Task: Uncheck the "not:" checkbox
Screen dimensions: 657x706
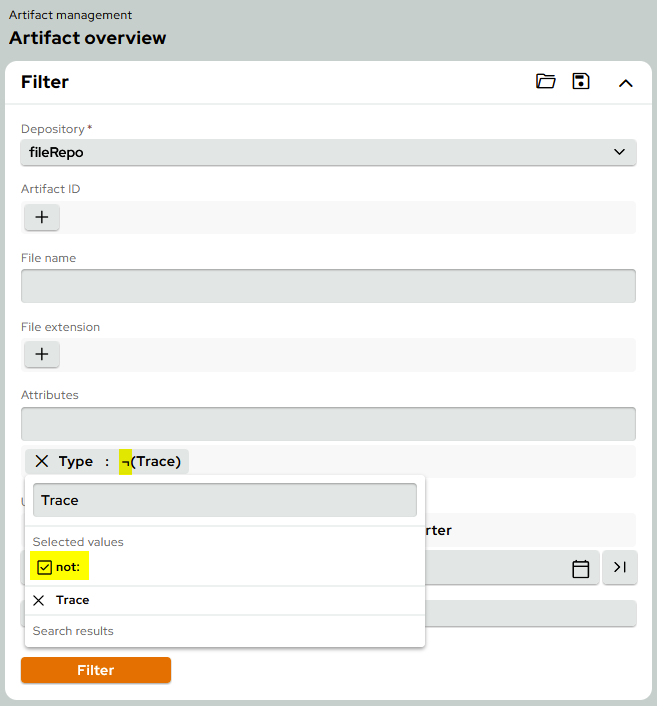Action: (x=44, y=568)
